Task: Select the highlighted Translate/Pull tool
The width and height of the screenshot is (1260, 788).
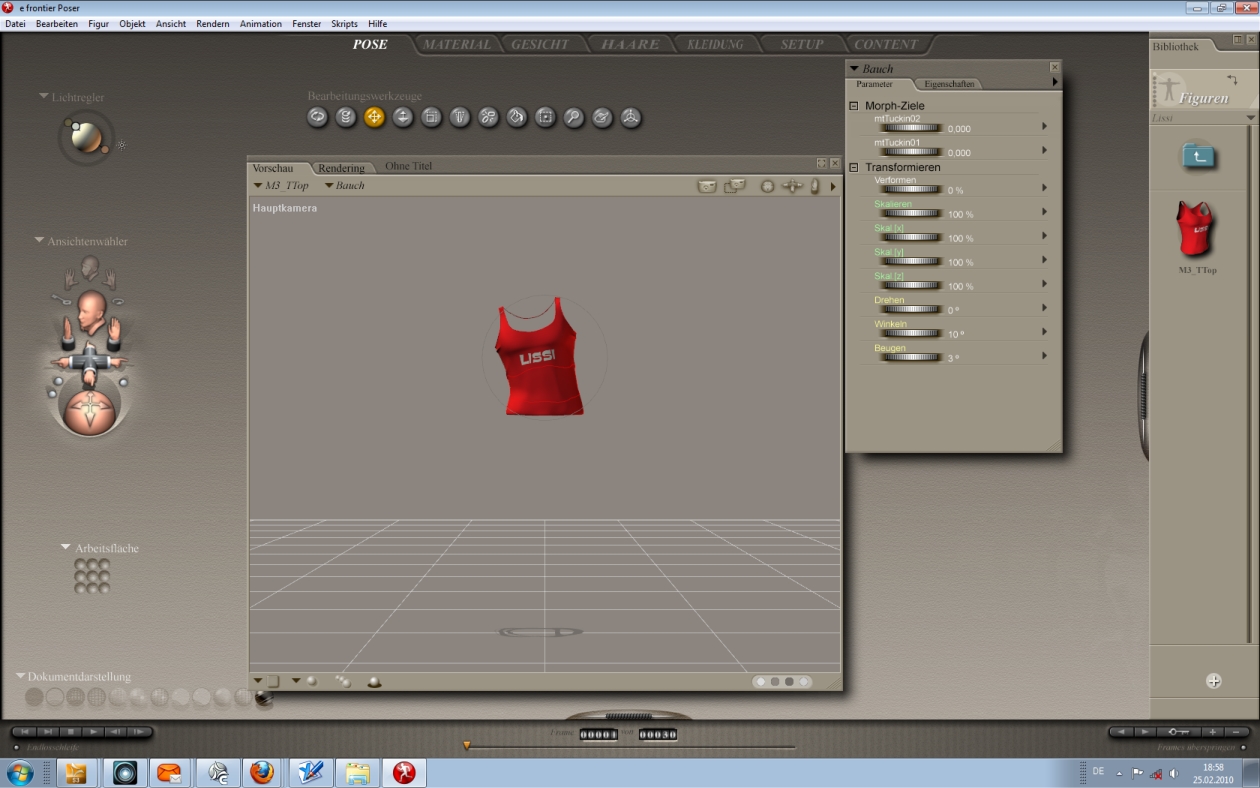Action: (x=374, y=117)
